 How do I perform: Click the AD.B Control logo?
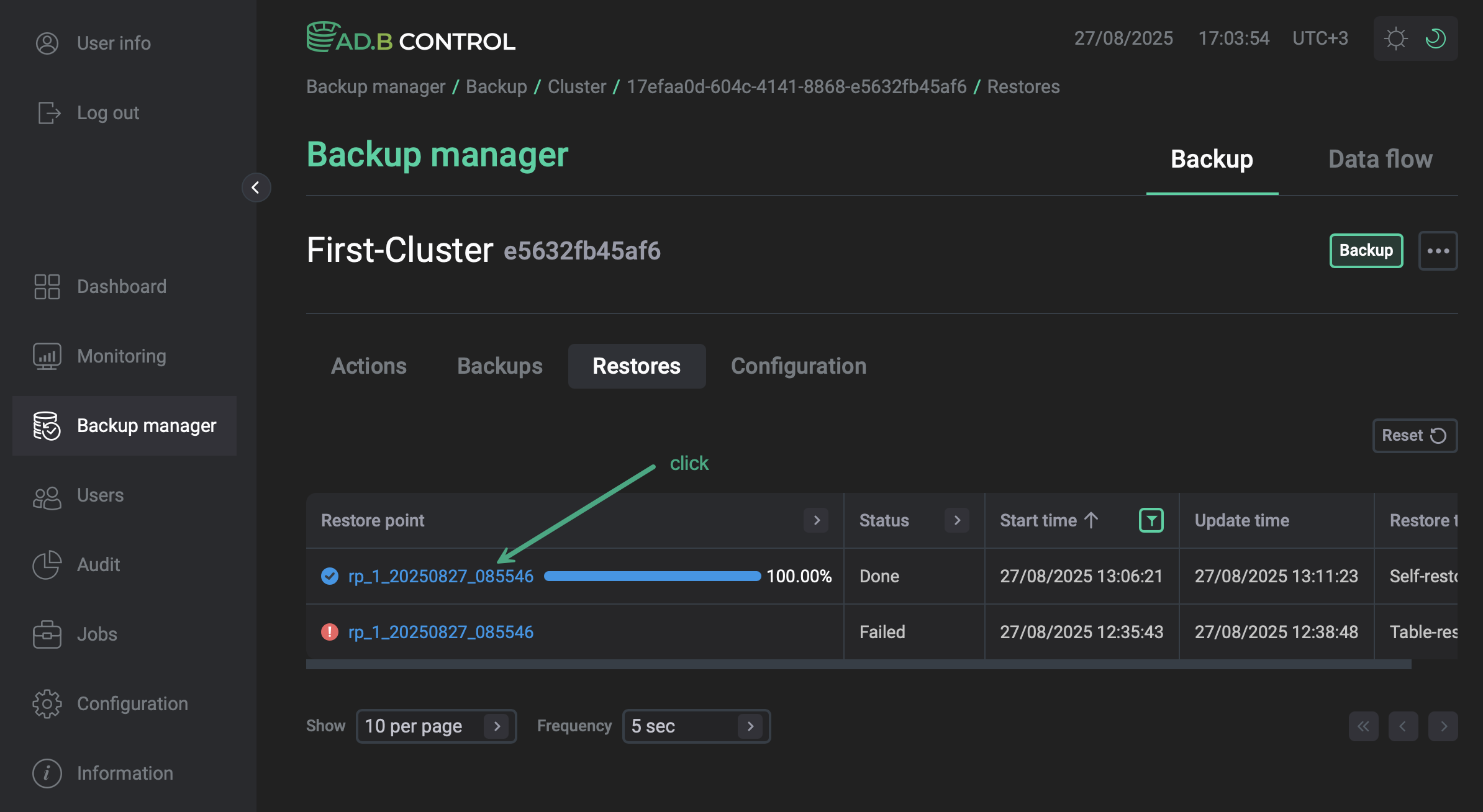pos(410,38)
